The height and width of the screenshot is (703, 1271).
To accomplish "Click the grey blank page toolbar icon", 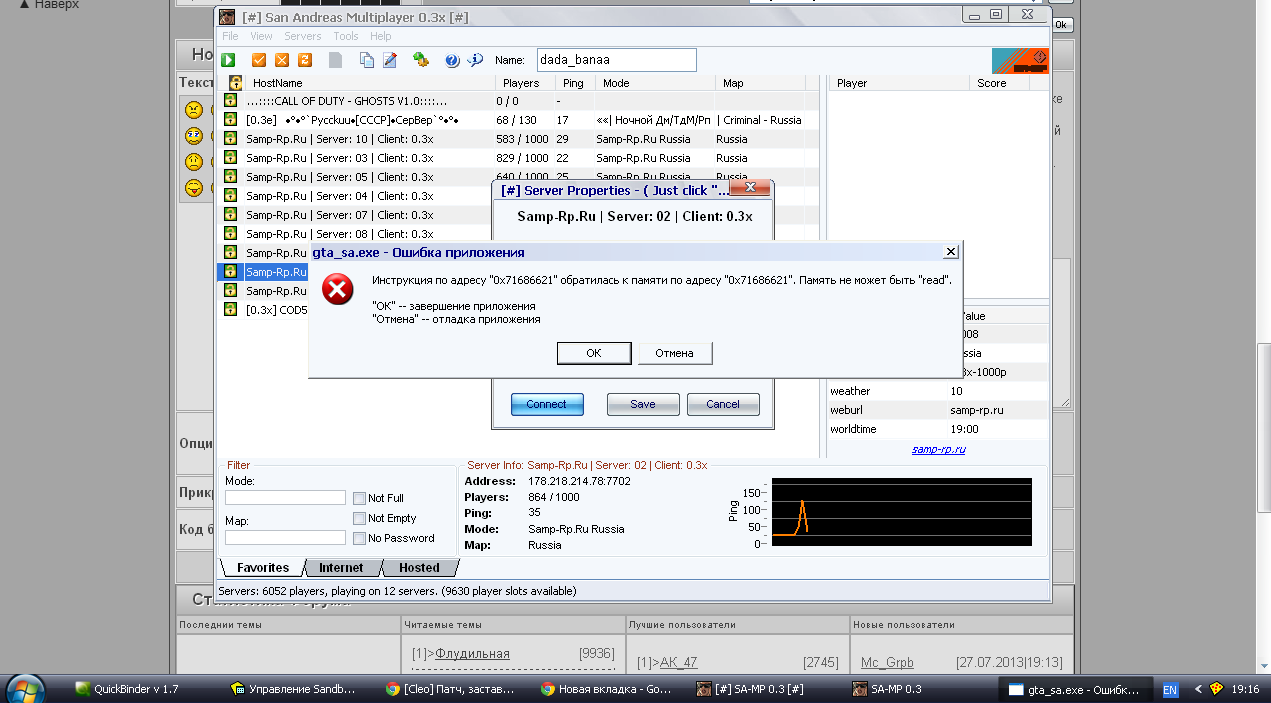I will [x=335, y=60].
